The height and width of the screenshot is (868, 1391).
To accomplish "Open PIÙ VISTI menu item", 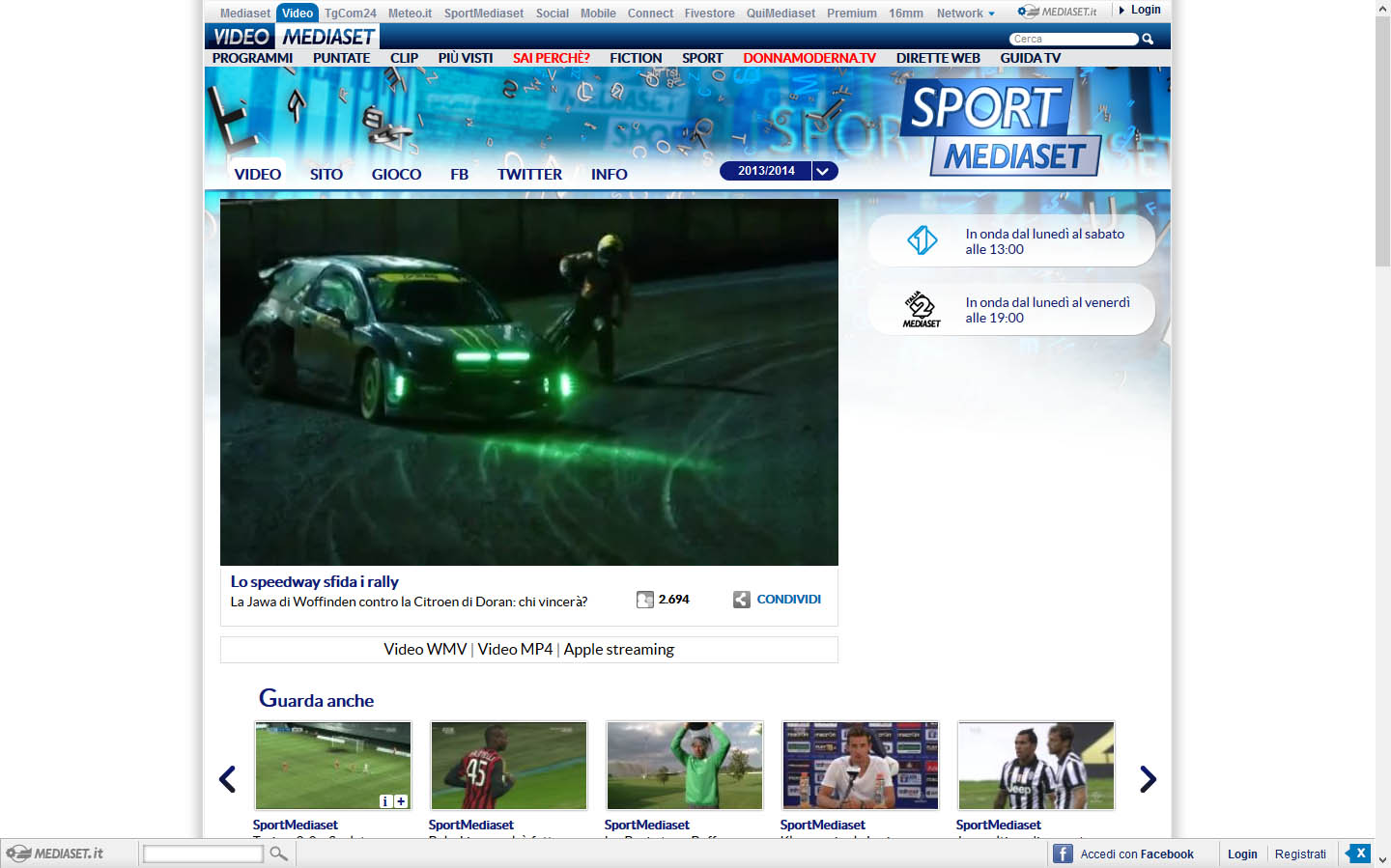I will pos(466,58).
